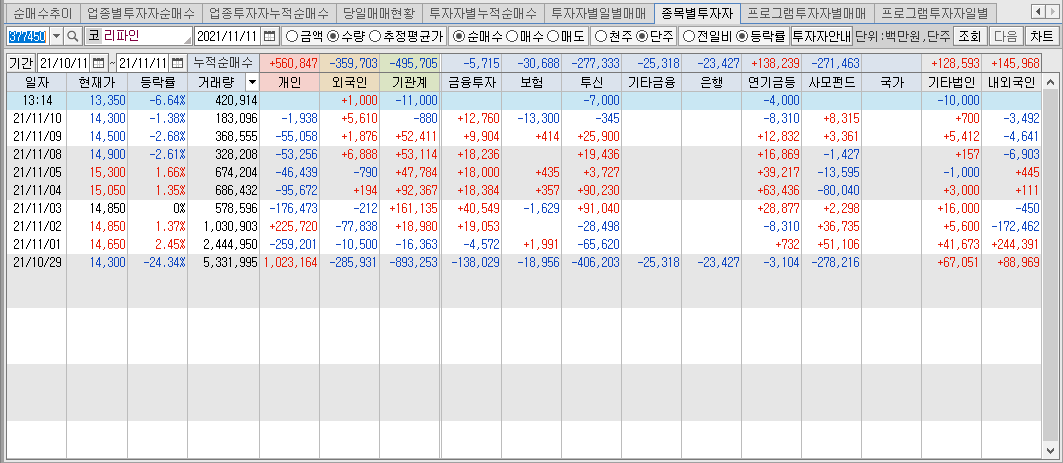Switch to the 투자자별일별매매 tab
1063x463 pixels.
[x=599, y=12]
